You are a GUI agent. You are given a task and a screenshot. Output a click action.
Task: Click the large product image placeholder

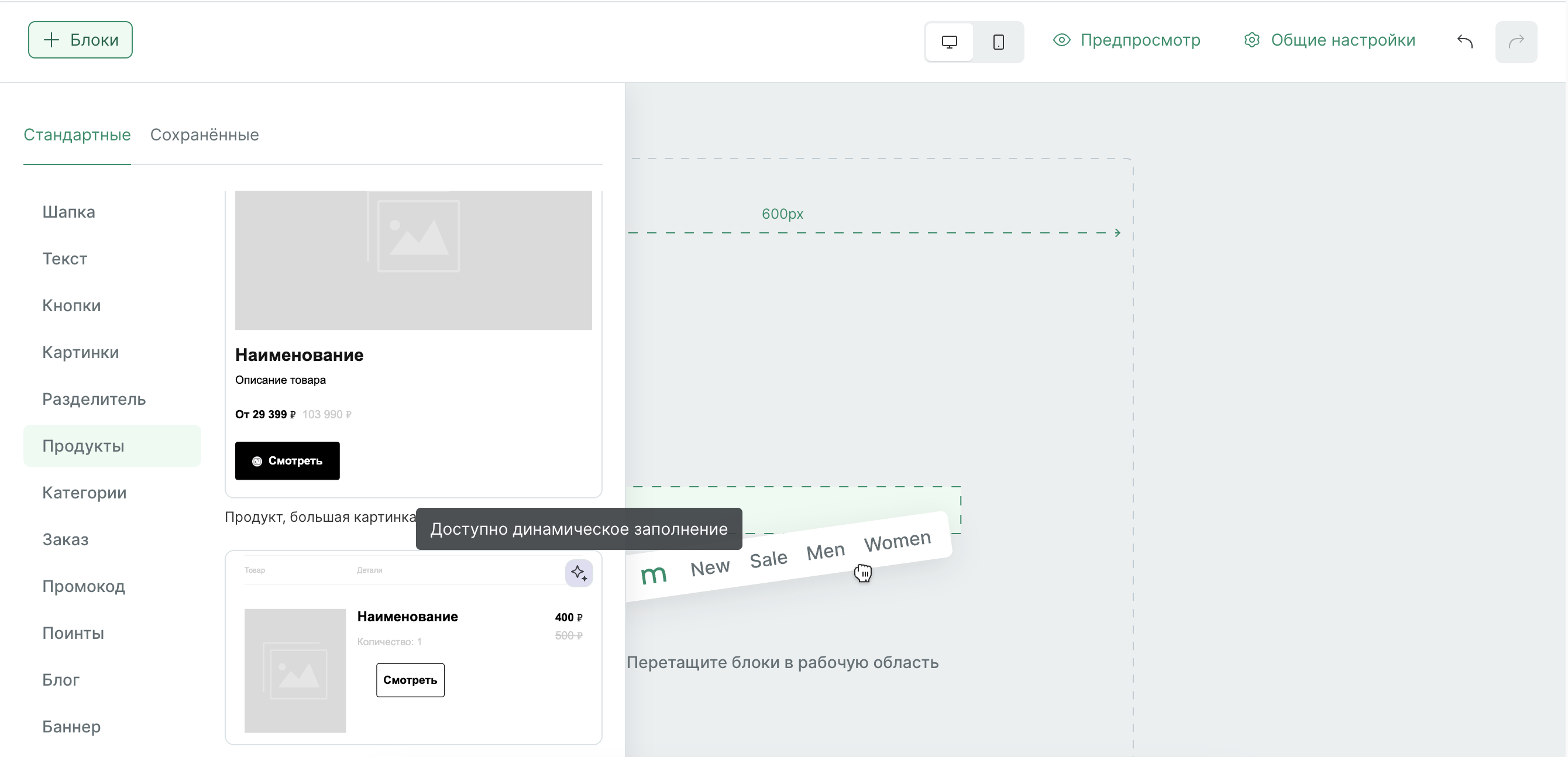click(x=413, y=260)
